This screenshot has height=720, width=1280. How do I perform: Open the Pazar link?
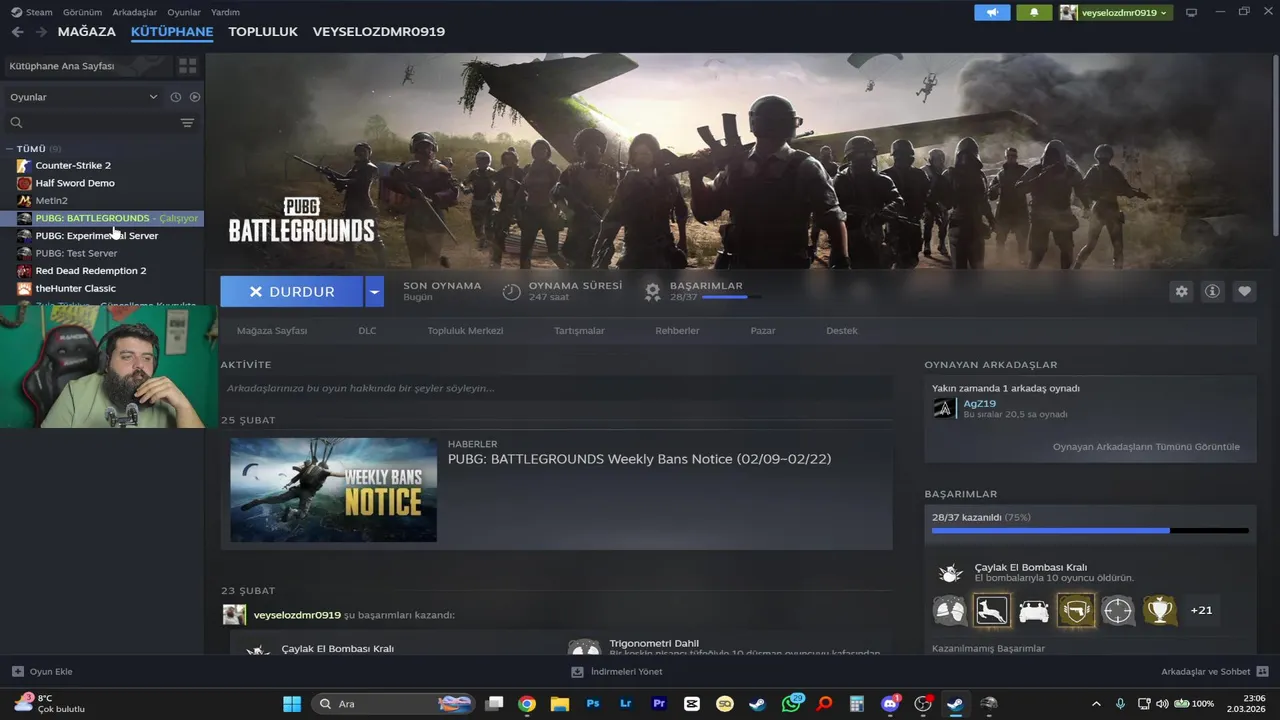[763, 330]
